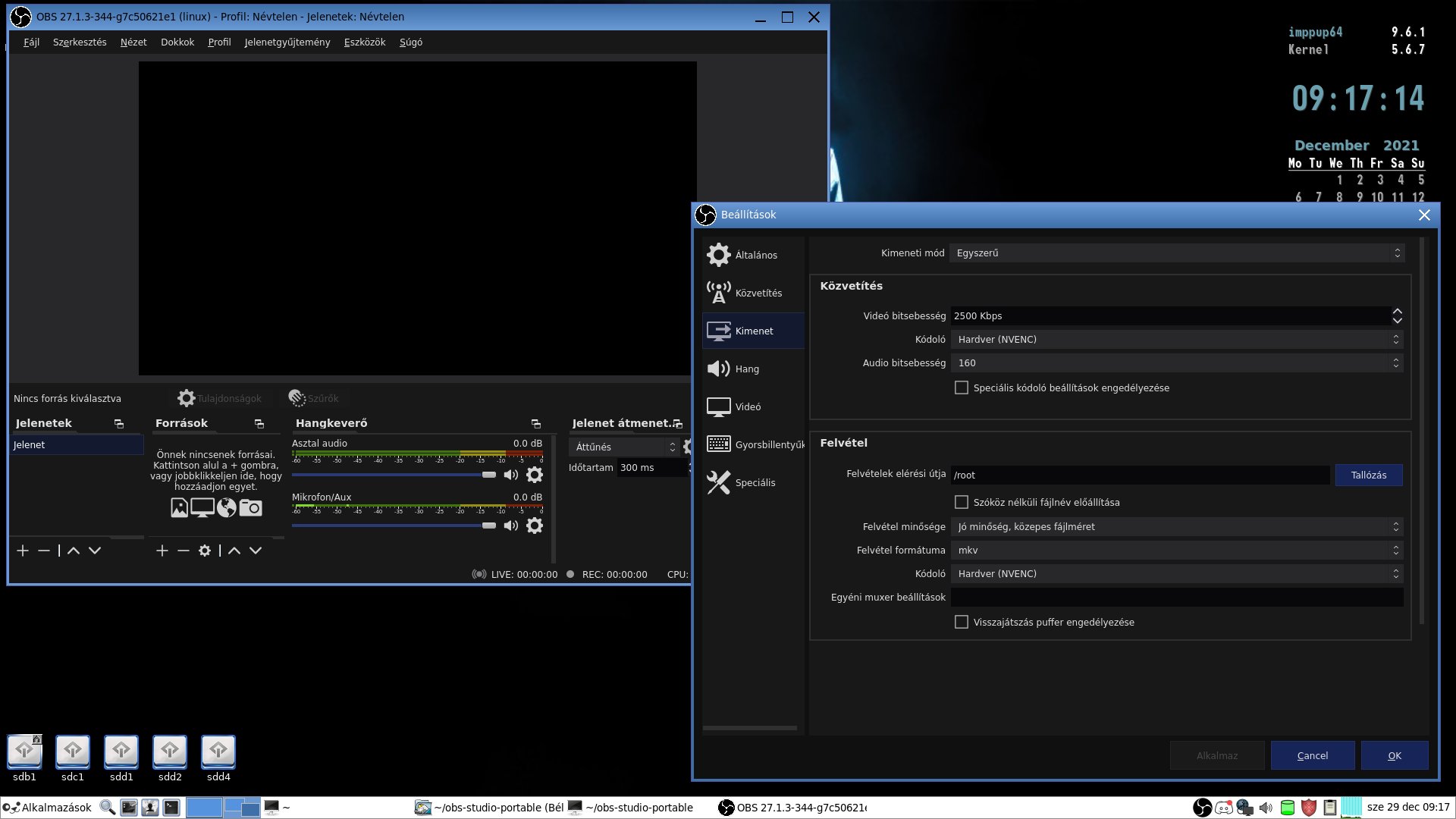Image resolution: width=1456 pixels, height=819 pixels.
Task: Open the Hang audio settings category
Action: [x=753, y=369]
